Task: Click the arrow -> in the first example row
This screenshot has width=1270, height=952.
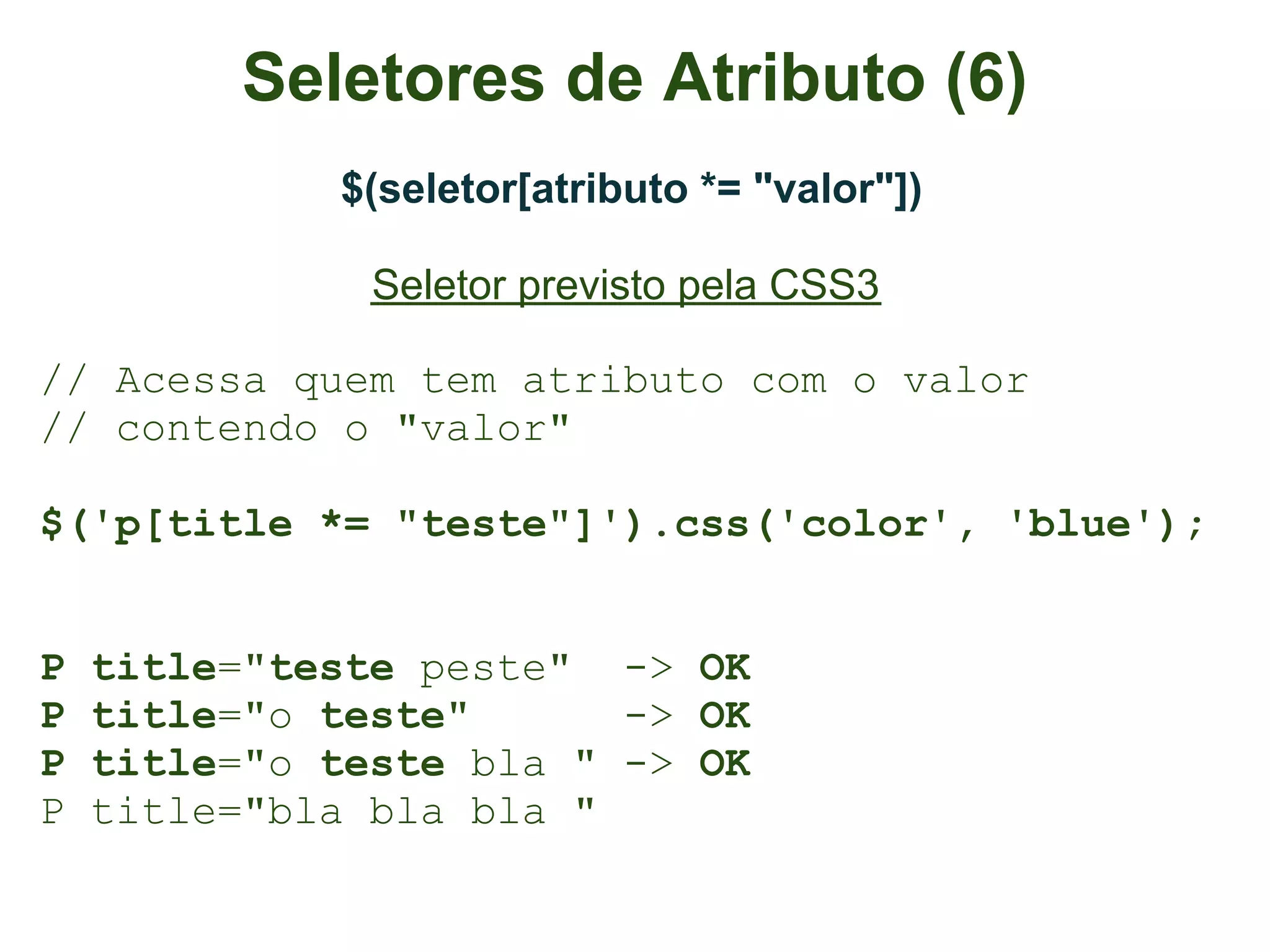Action: coord(649,668)
